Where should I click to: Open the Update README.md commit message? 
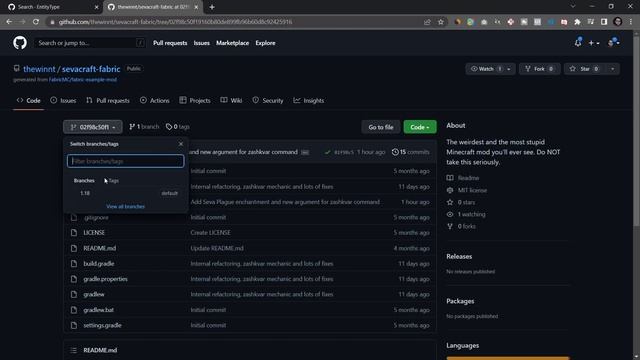point(217,248)
